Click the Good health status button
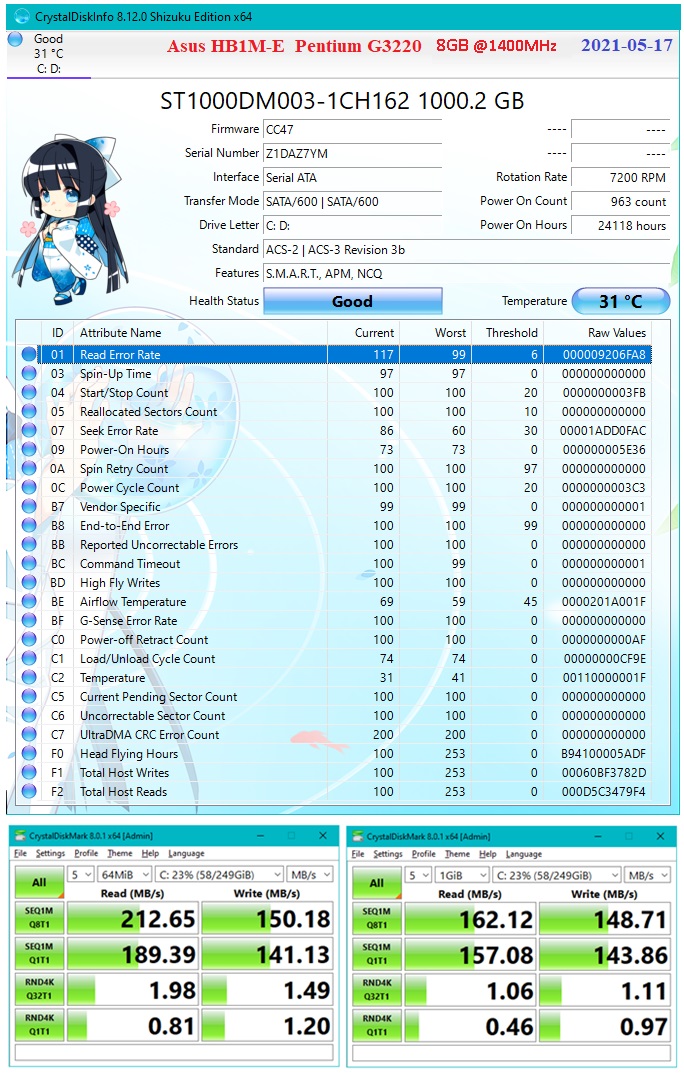The image size is (684, 1073). (x=352, y=301)
